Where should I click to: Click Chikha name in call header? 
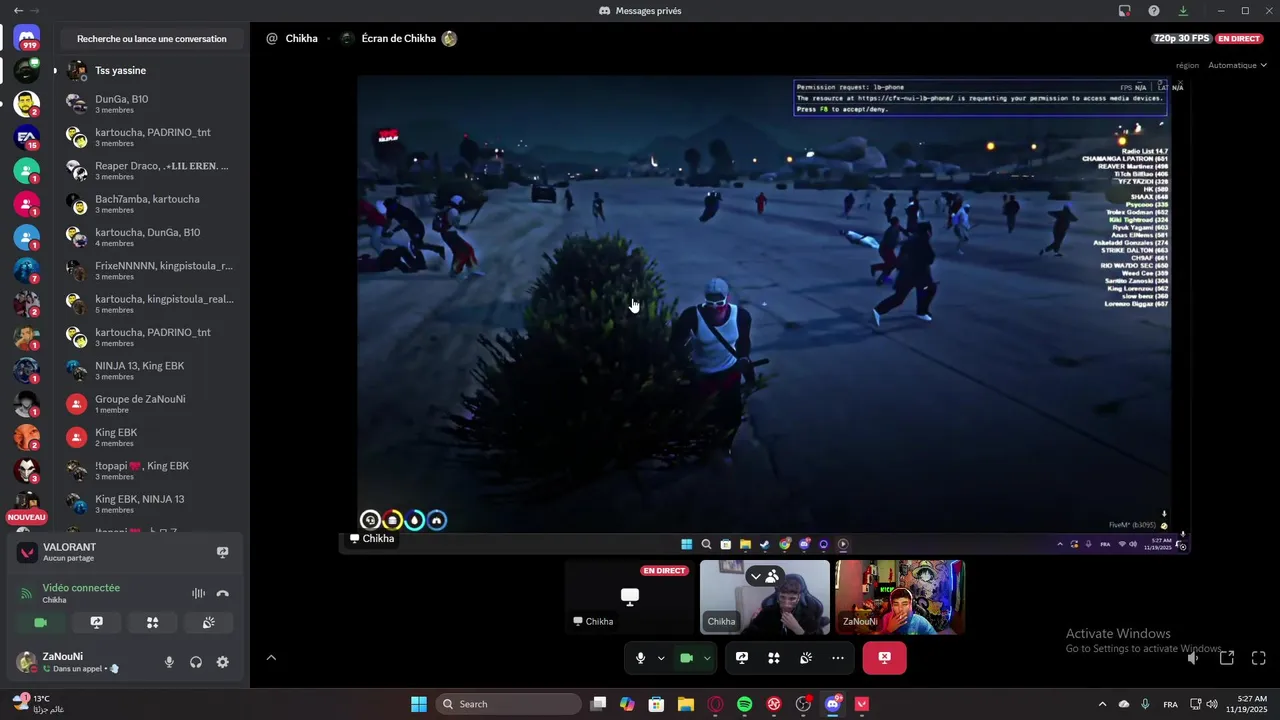301,39
